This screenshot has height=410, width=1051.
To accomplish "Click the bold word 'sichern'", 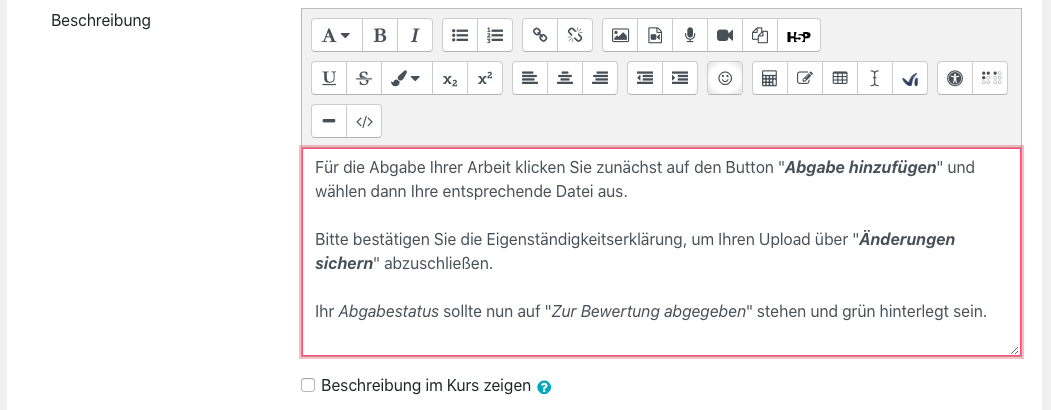I will pos(344,263).
